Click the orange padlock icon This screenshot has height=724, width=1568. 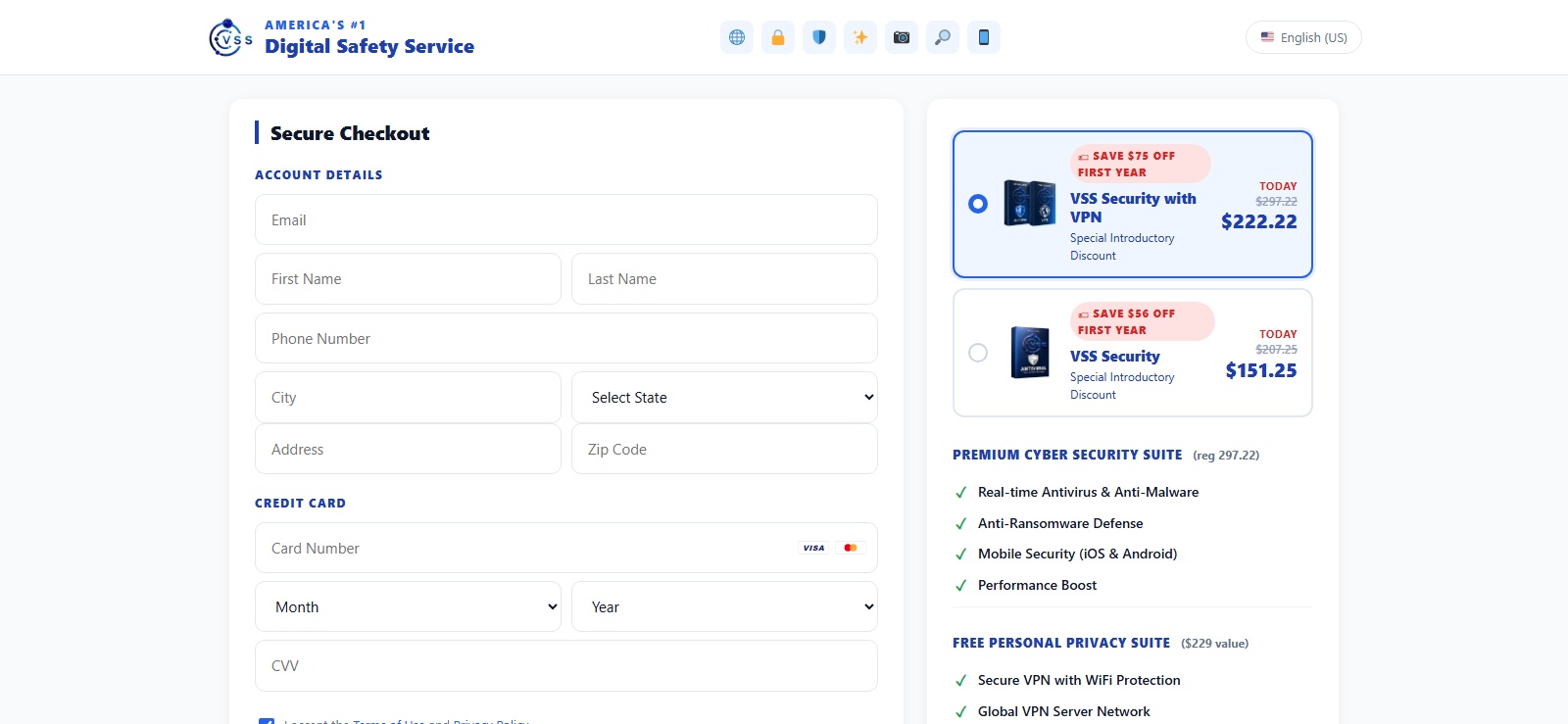(778, 37)
